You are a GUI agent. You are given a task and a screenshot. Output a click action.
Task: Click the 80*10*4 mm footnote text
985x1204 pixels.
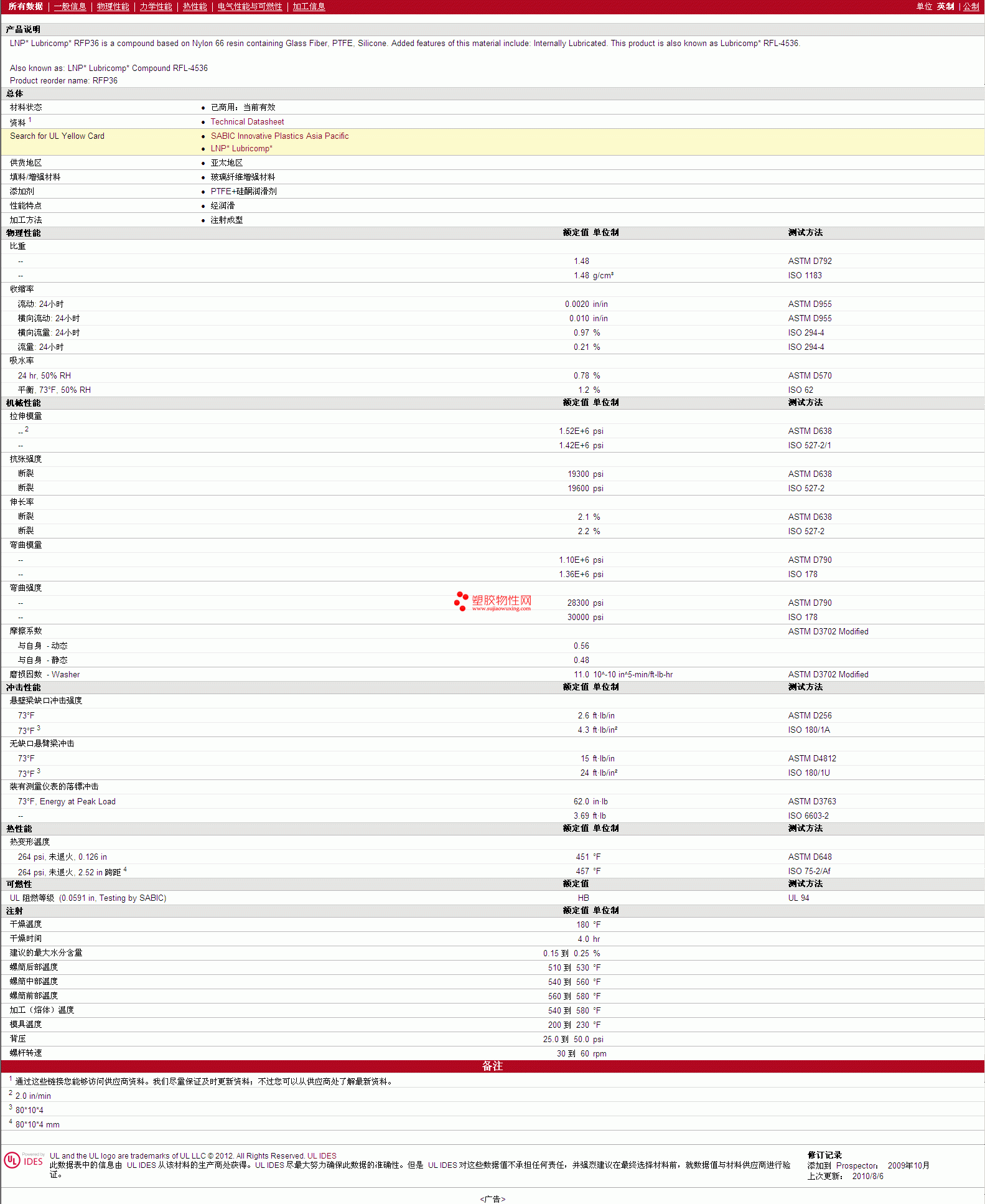[37, 1125]
